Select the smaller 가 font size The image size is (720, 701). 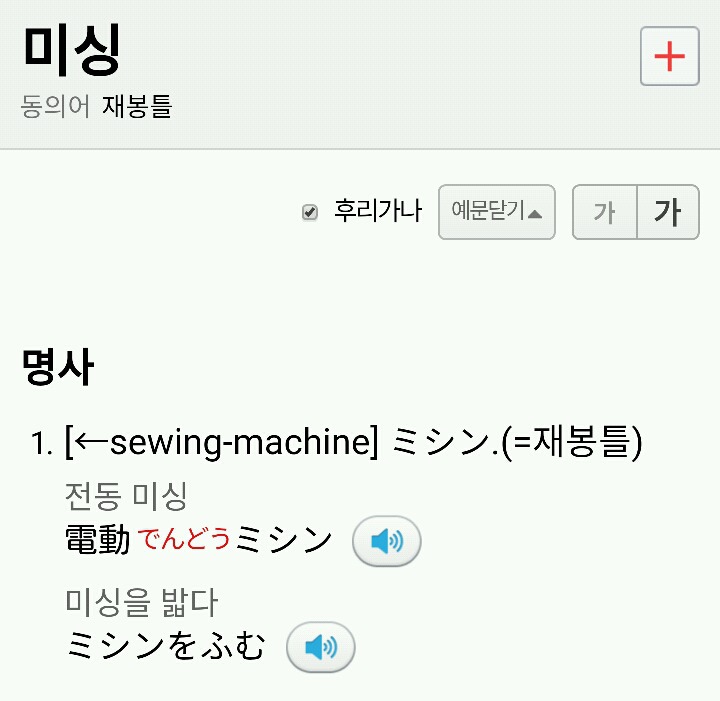[604, 212]
